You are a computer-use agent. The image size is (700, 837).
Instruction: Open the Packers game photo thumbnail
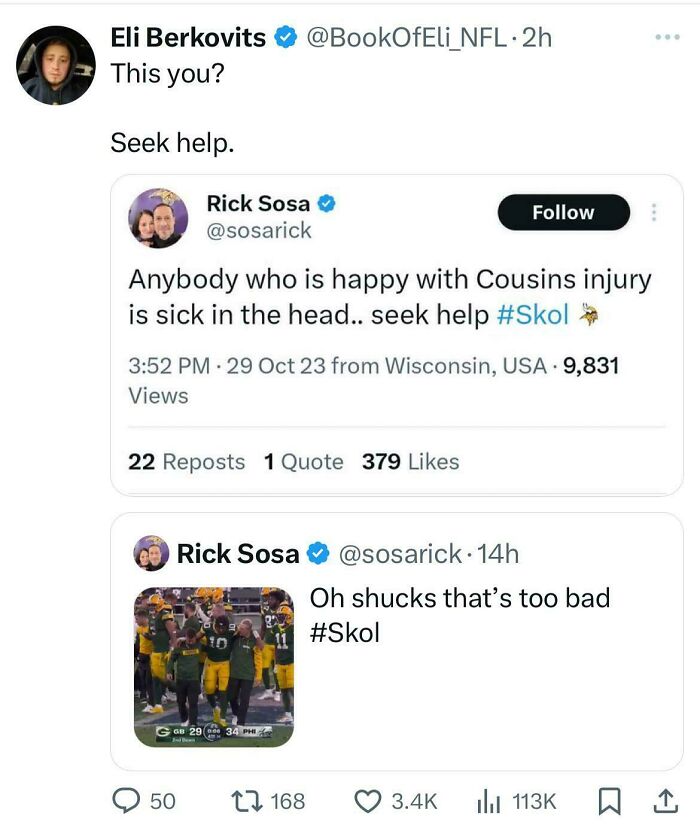(214, 667)
